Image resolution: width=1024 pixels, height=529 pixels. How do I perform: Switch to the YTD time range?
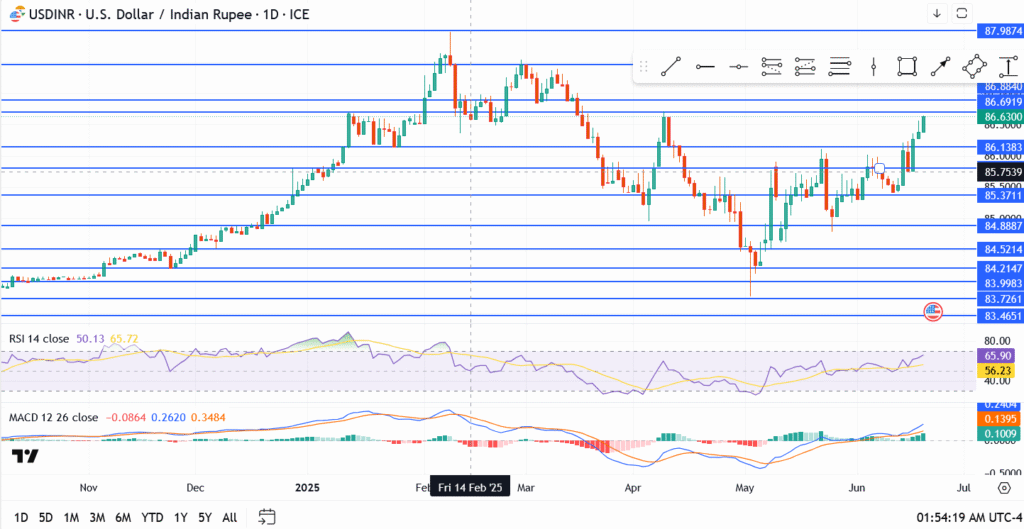[x=153, y=517]
